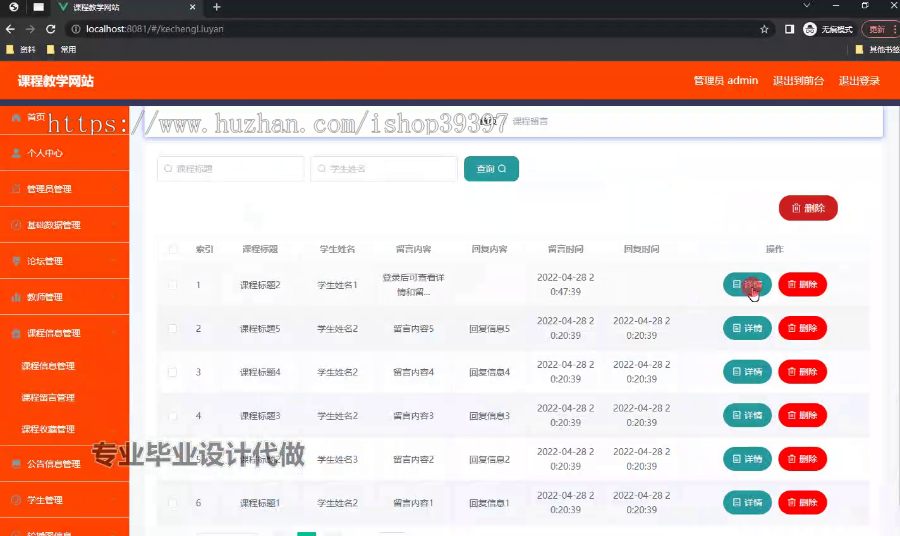Click the home icon next to 首页 in sidebar
Screen dimensions: 900x536
point(16,117)
